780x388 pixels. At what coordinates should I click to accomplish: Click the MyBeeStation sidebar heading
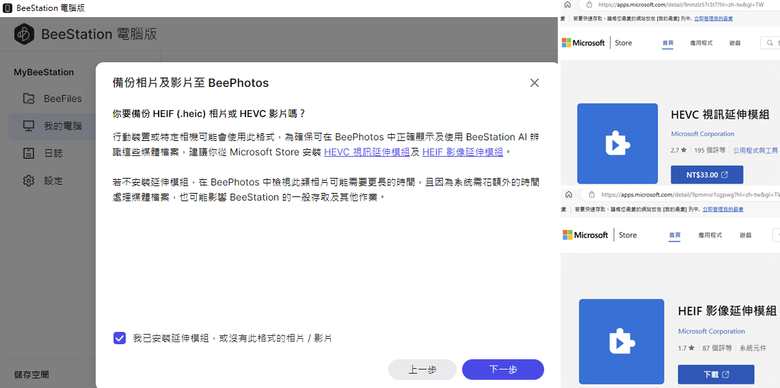click(44, 72)
